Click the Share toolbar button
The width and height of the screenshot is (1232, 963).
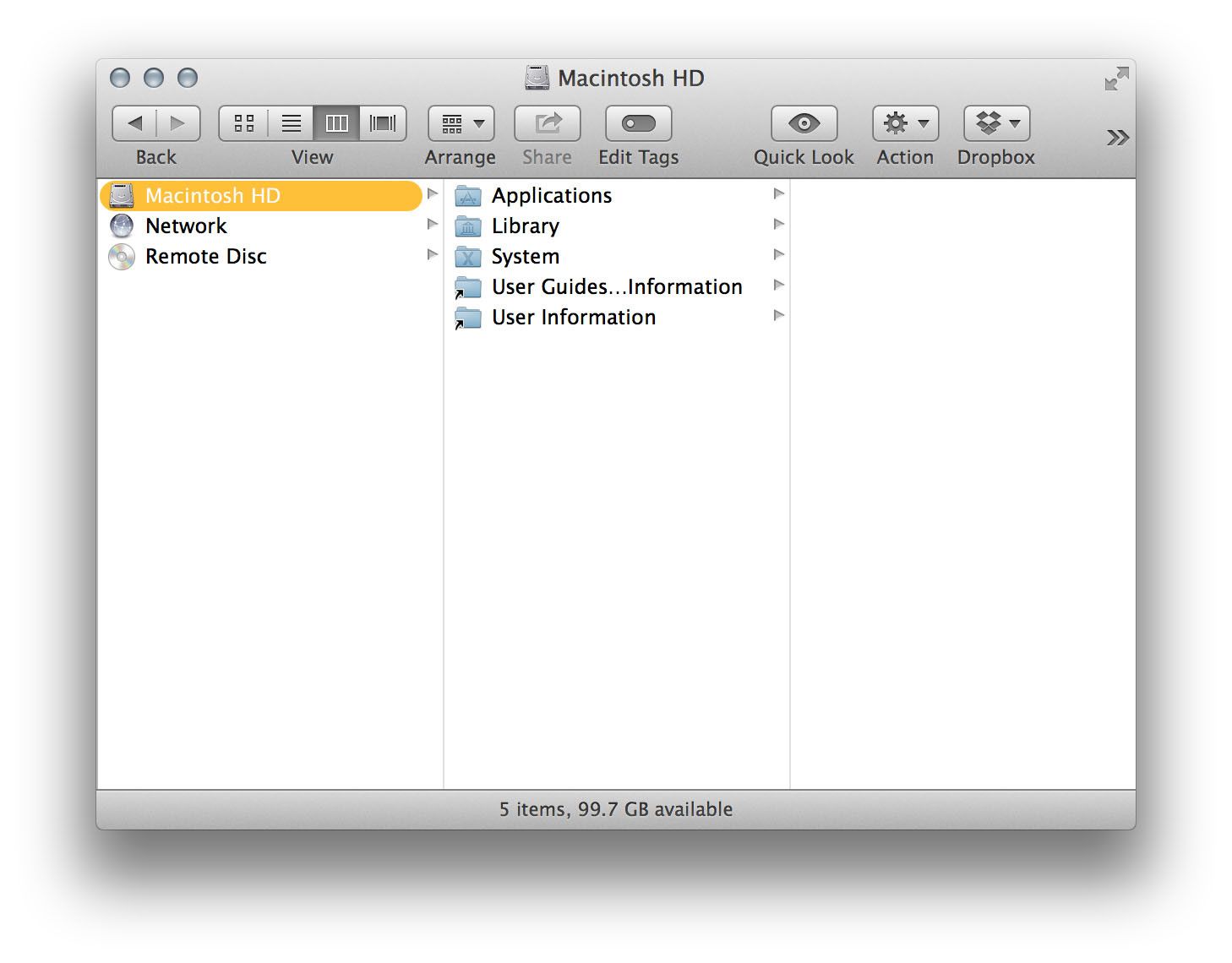click(x=547, y=123)
